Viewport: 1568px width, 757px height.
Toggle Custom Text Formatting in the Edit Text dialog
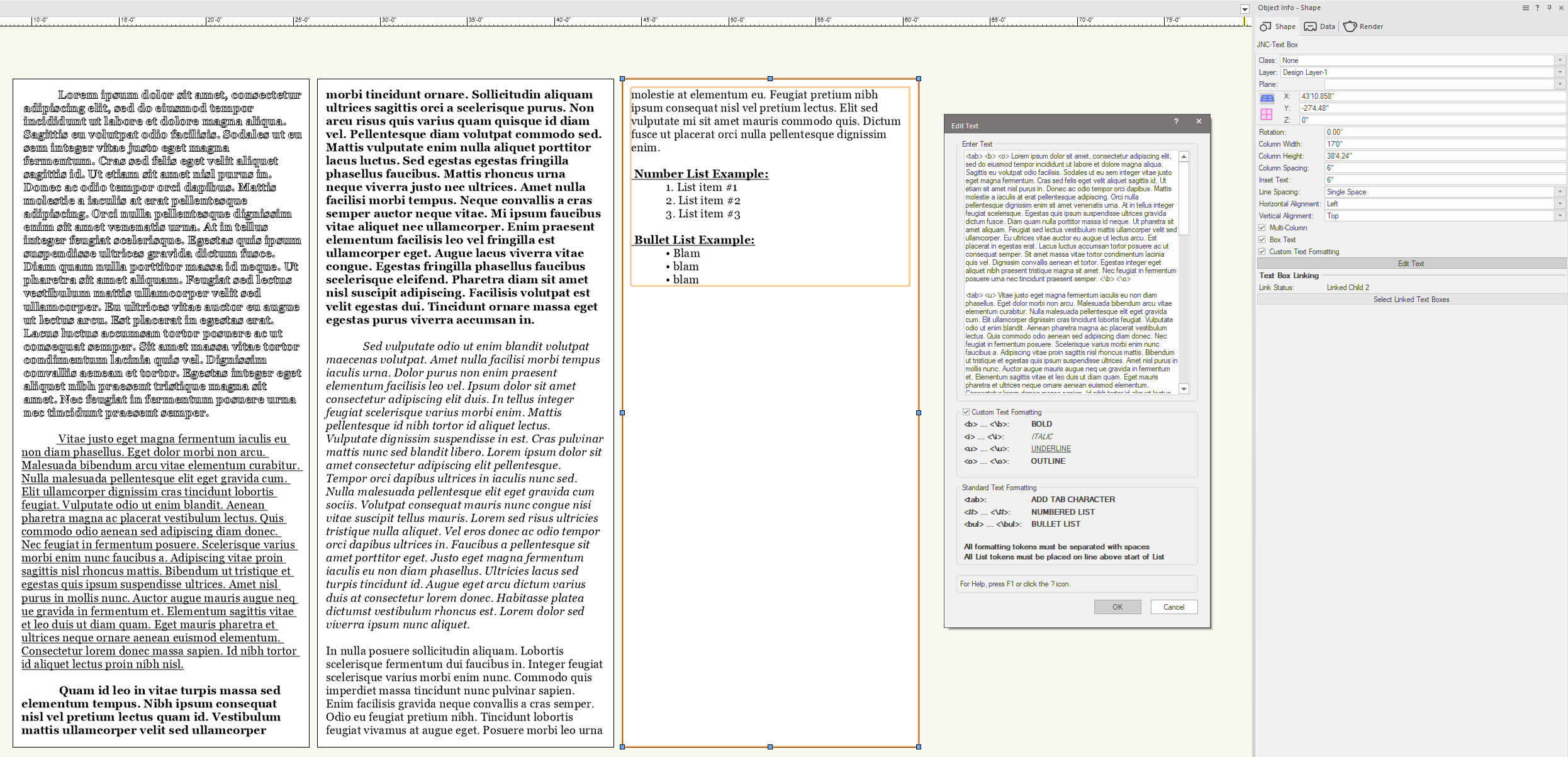(x=967, y=412)
